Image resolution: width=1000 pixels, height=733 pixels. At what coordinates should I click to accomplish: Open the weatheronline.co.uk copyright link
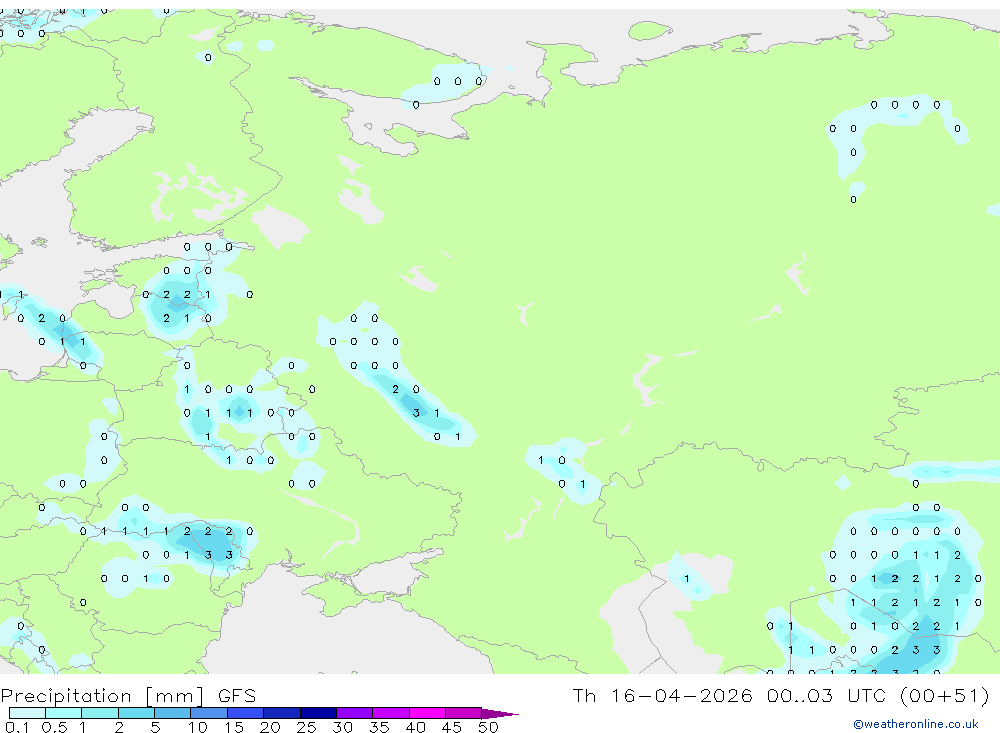click(x=915, y=724)
